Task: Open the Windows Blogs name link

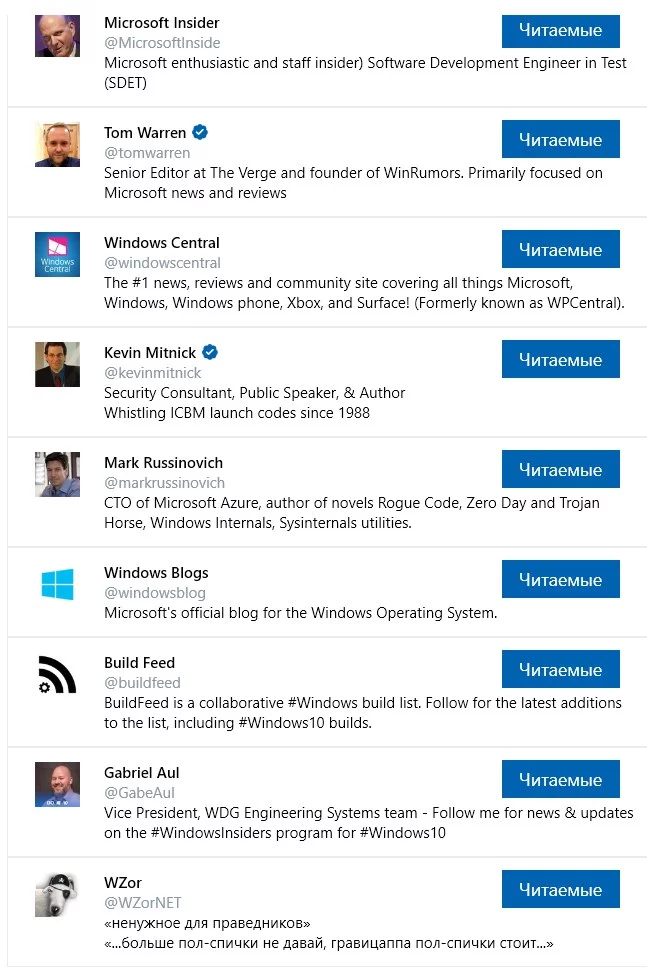Action: [156, 573]
